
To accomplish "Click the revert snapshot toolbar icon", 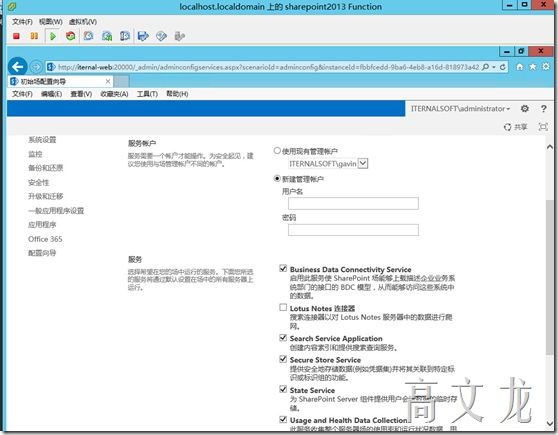I will tap(107, 36).
